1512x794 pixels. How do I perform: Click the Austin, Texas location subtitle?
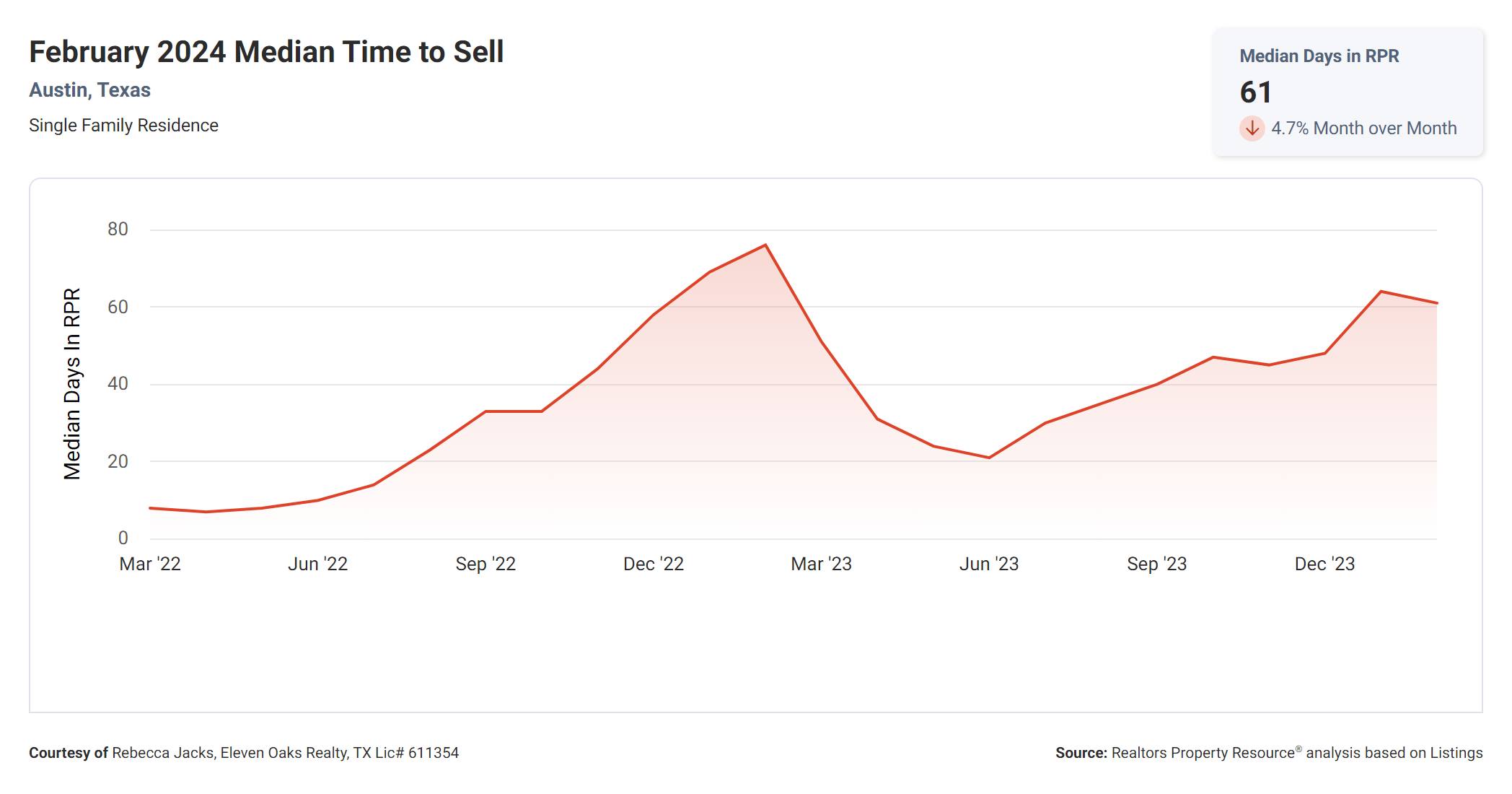coord(89,90)
